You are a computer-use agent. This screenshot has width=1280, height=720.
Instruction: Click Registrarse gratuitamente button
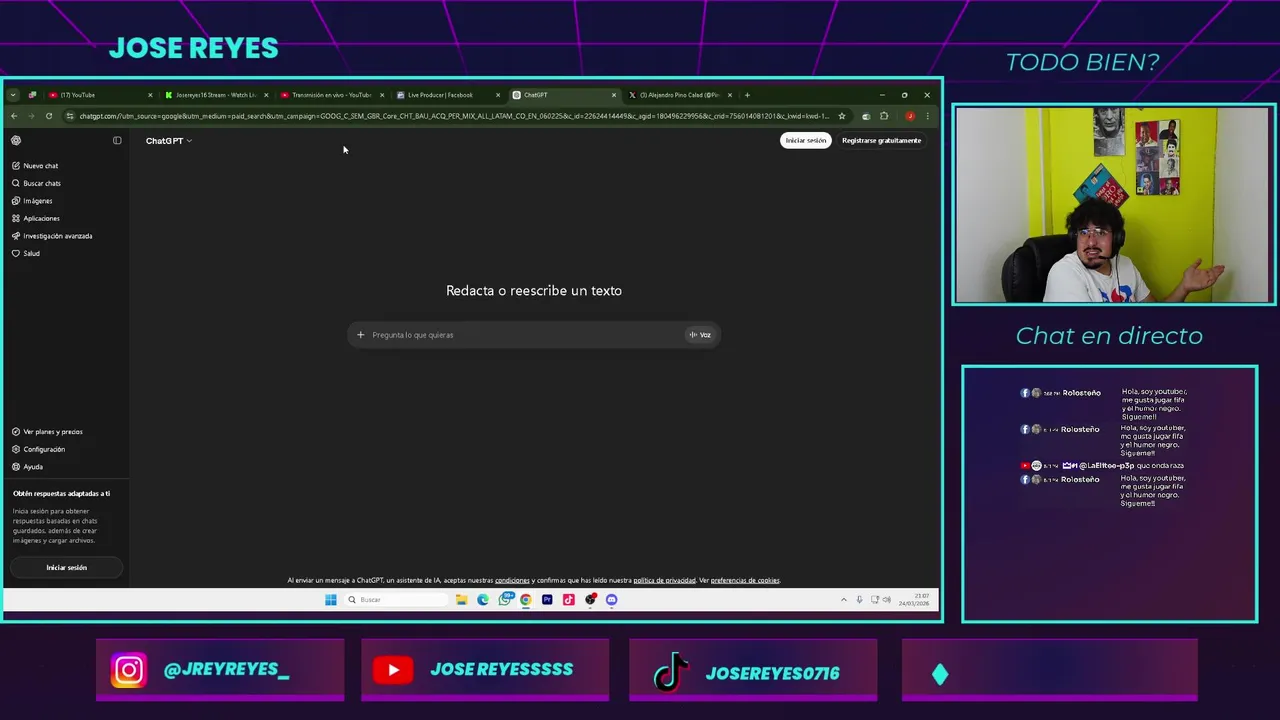pos(881,141)
